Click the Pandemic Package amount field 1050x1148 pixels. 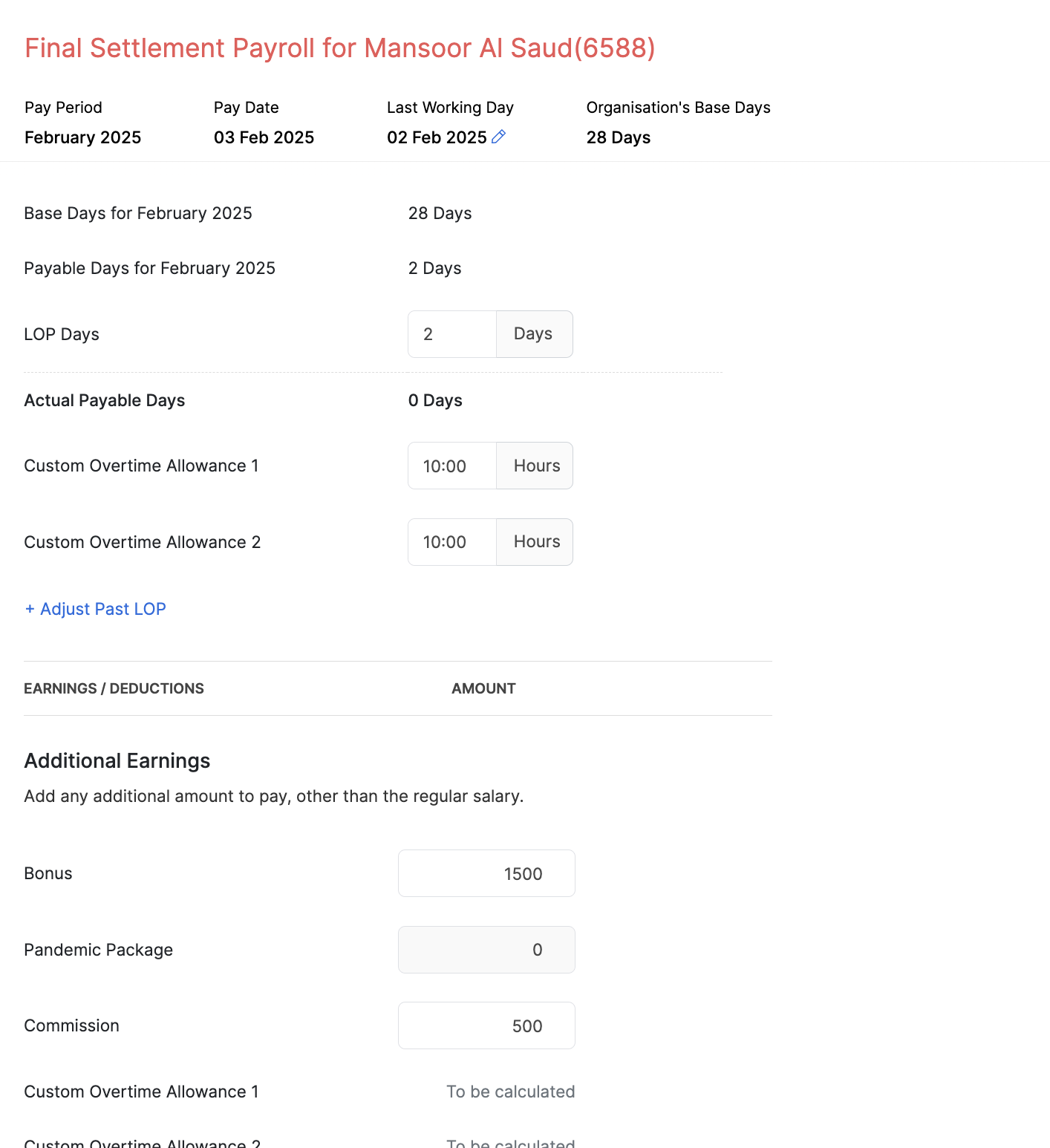click(486, 950)
